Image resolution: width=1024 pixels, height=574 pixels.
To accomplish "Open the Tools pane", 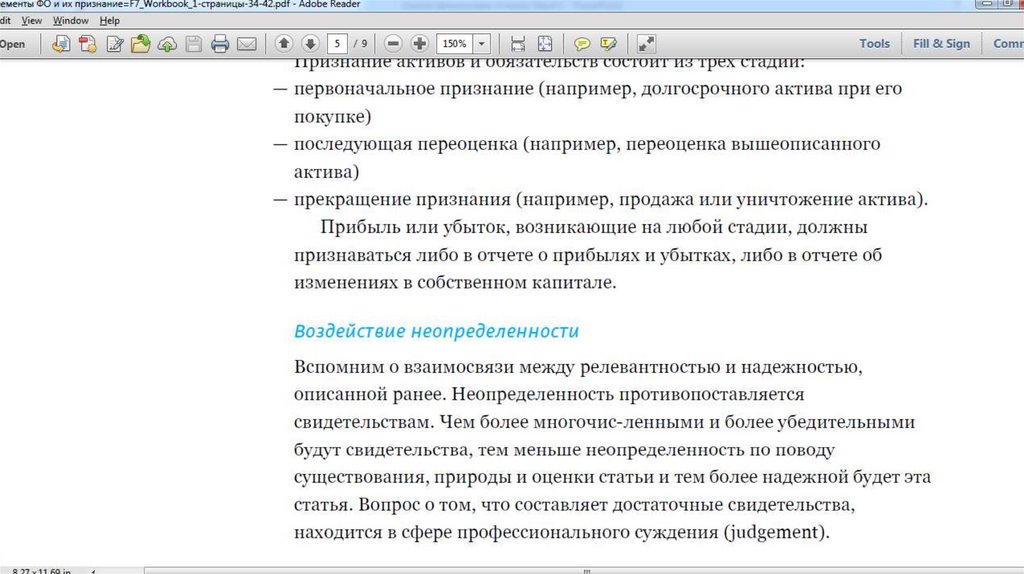I will (874, 43).
